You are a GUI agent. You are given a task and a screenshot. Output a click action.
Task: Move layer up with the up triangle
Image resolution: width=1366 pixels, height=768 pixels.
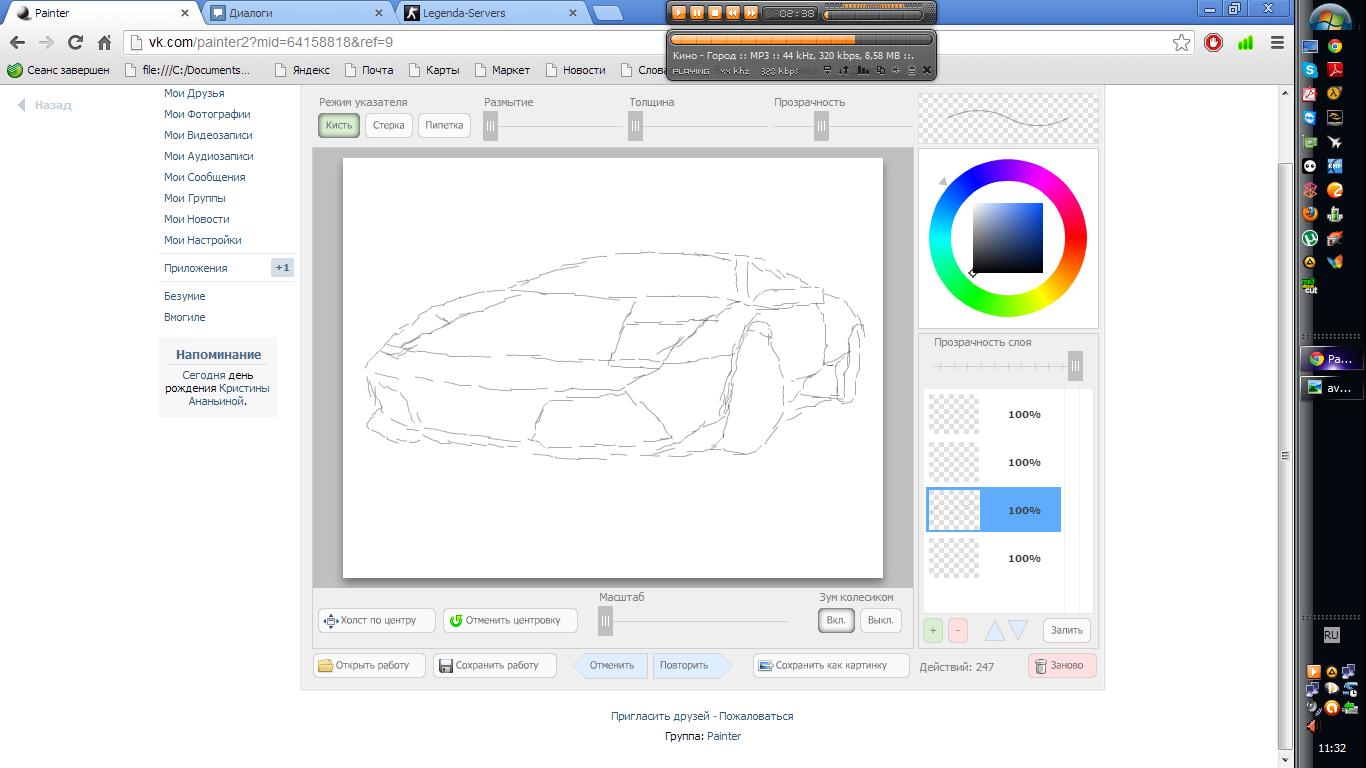click(994, 630)
